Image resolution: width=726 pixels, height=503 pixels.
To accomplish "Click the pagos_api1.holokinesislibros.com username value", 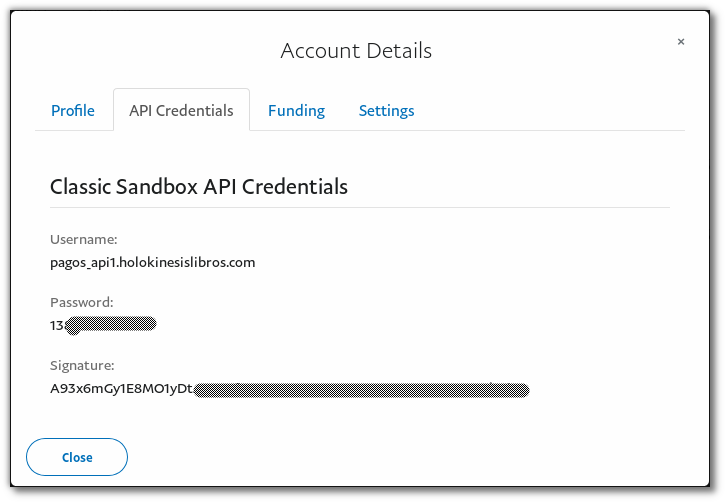I will pyautogui.click(x=153, y=263).
